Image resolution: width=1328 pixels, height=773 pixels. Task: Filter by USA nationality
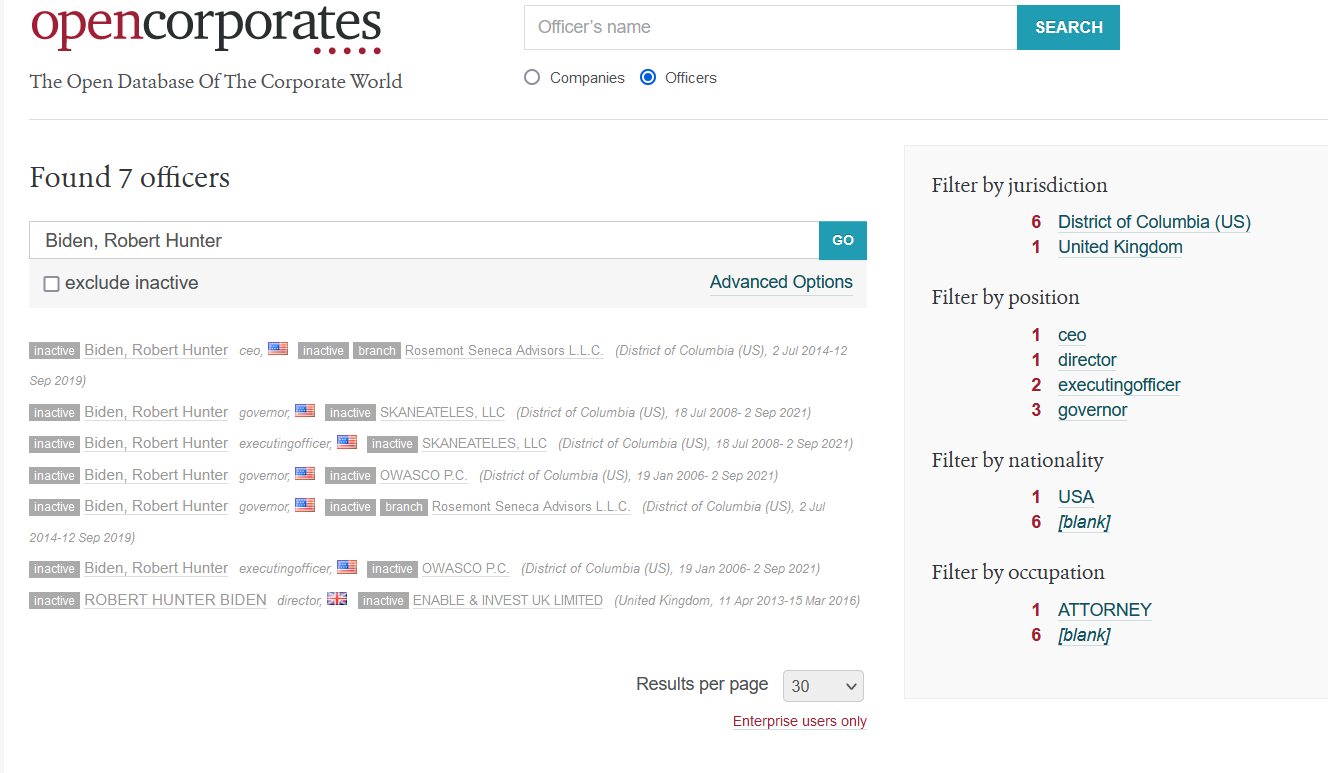1076,497
